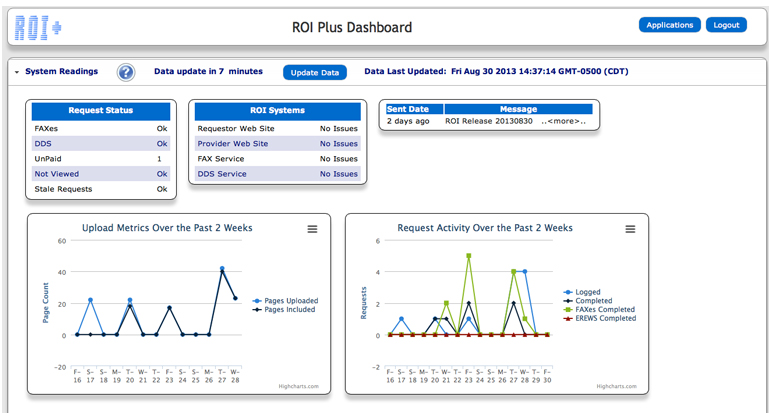
Task: Select the UnPaid row in Request Status
Action: click(x=103, y=158)
